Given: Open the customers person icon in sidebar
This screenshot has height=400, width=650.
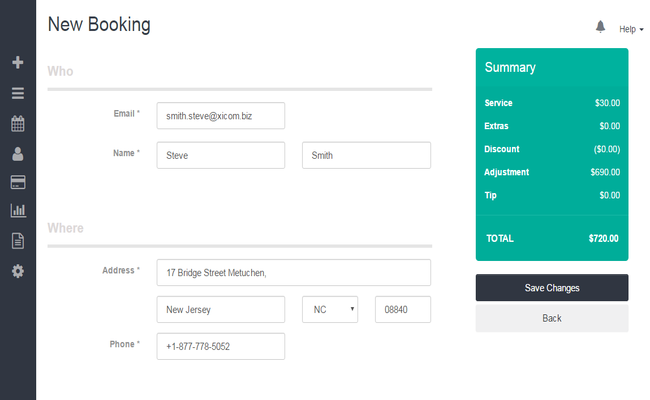Looking at the screenshot, I should pos(17,154).
